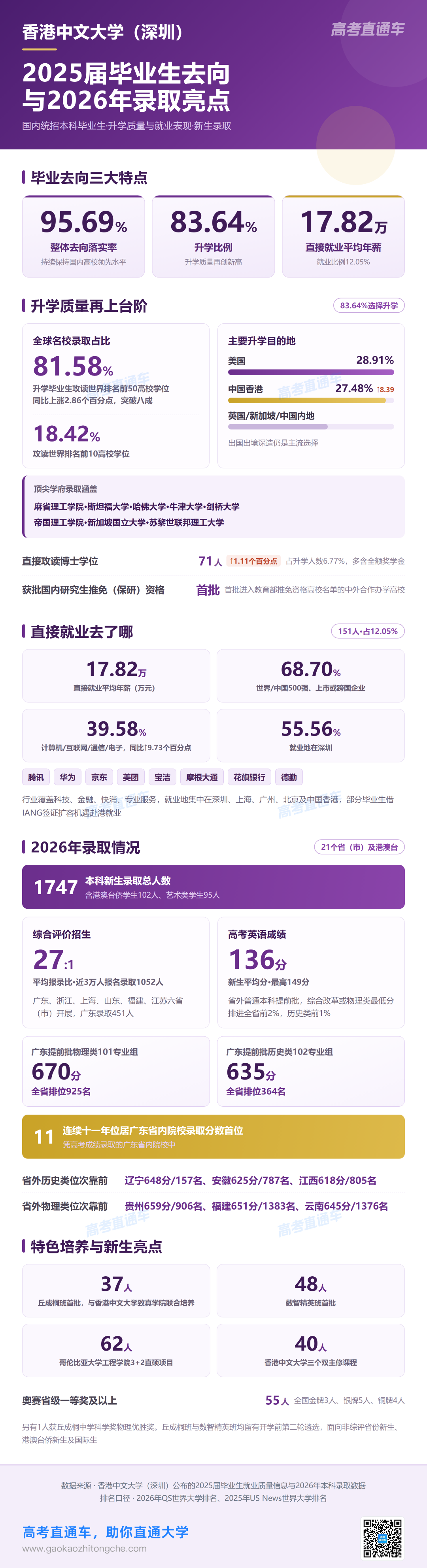Screen dimensions: 427x1568
Task: Select the 腾讯 employer tag
Action: click(36, 777)
